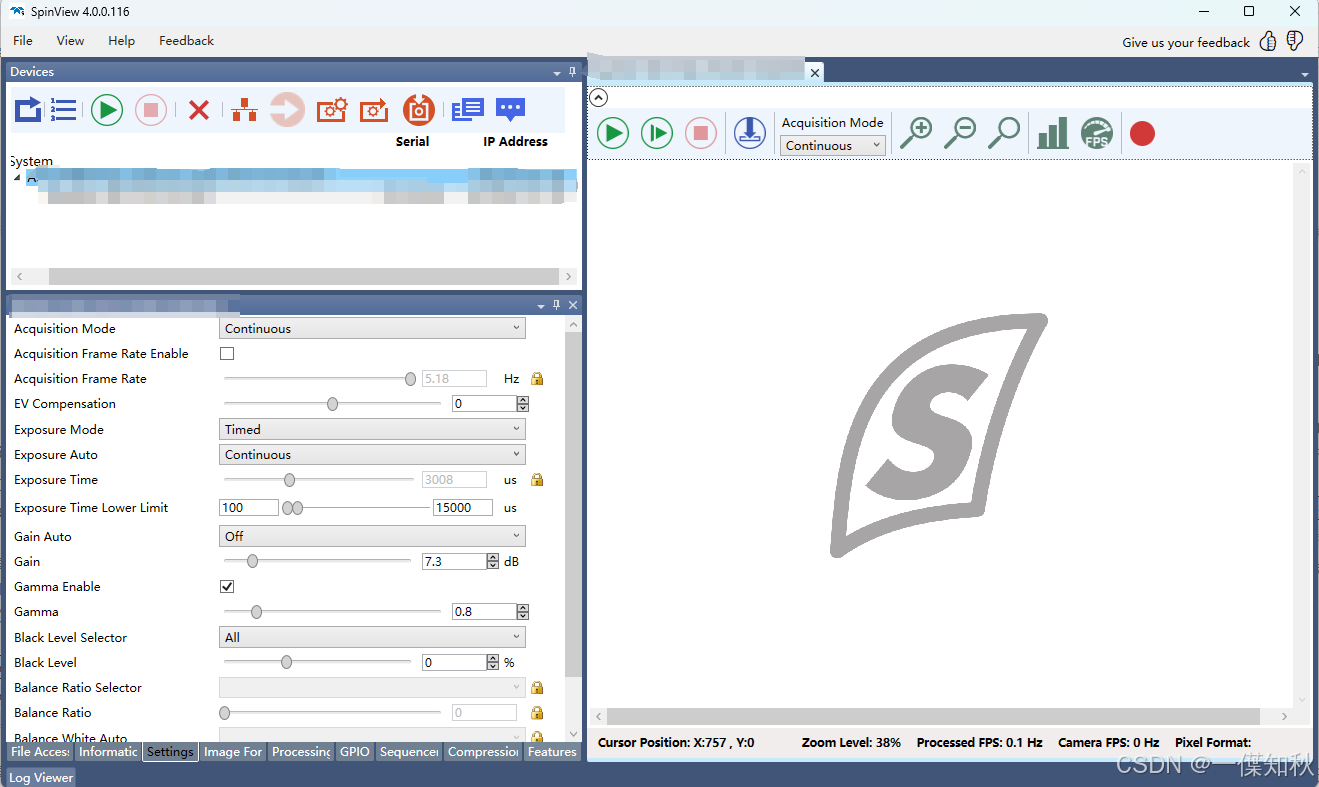Click the Gamma slider handle
The image size is (1319, 787).
coord(256,612)
